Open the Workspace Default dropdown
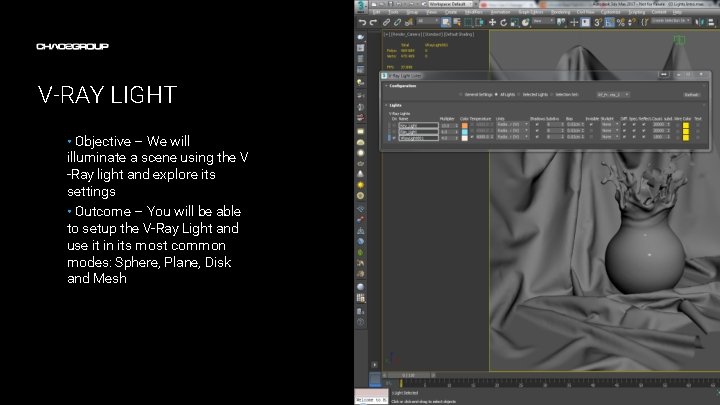The height and width of the screenshot is (405, 720). pyautogui.click(x=450, y=4)
